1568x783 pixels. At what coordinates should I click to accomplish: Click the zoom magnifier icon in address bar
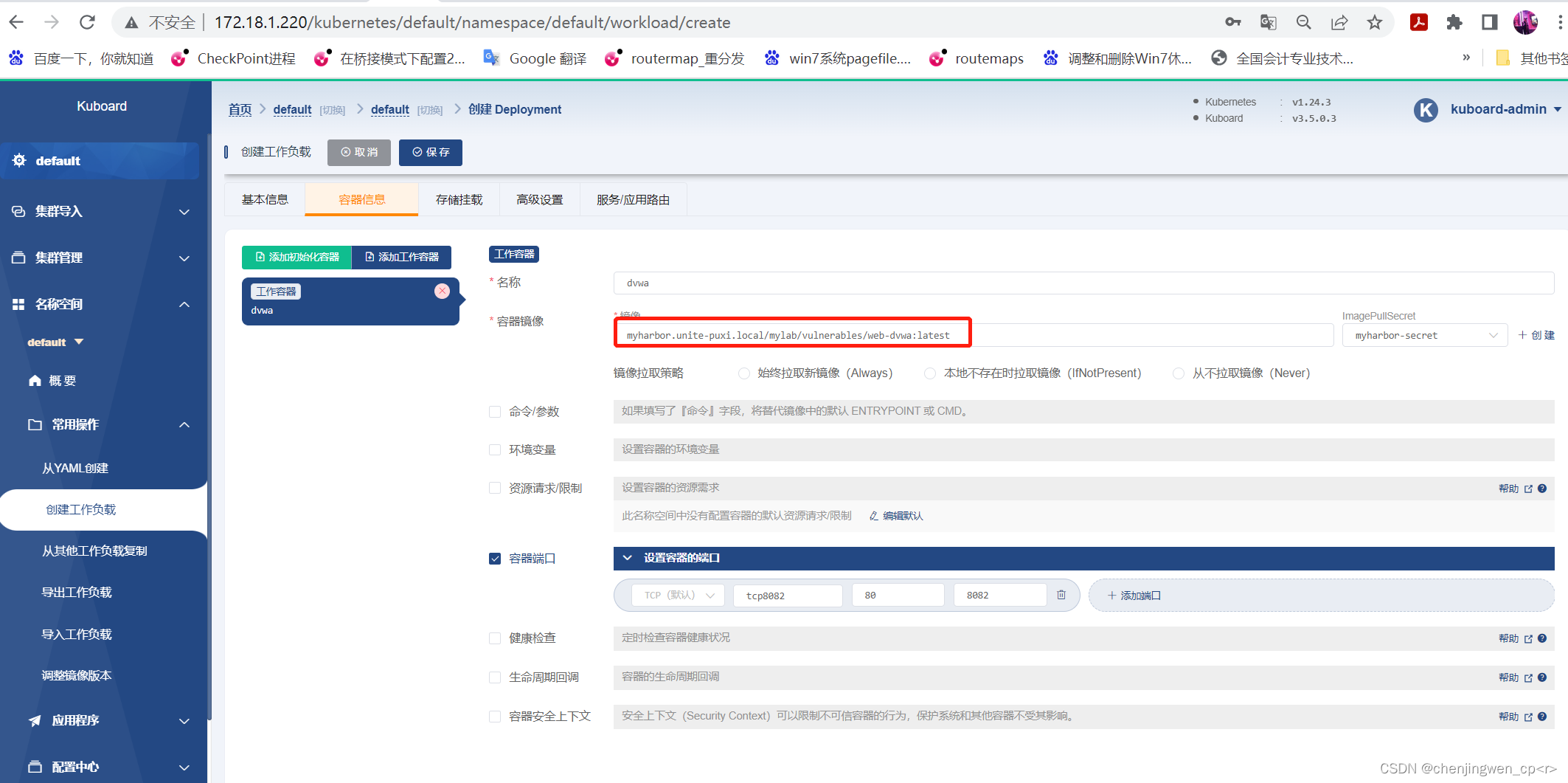[1304, 22]
